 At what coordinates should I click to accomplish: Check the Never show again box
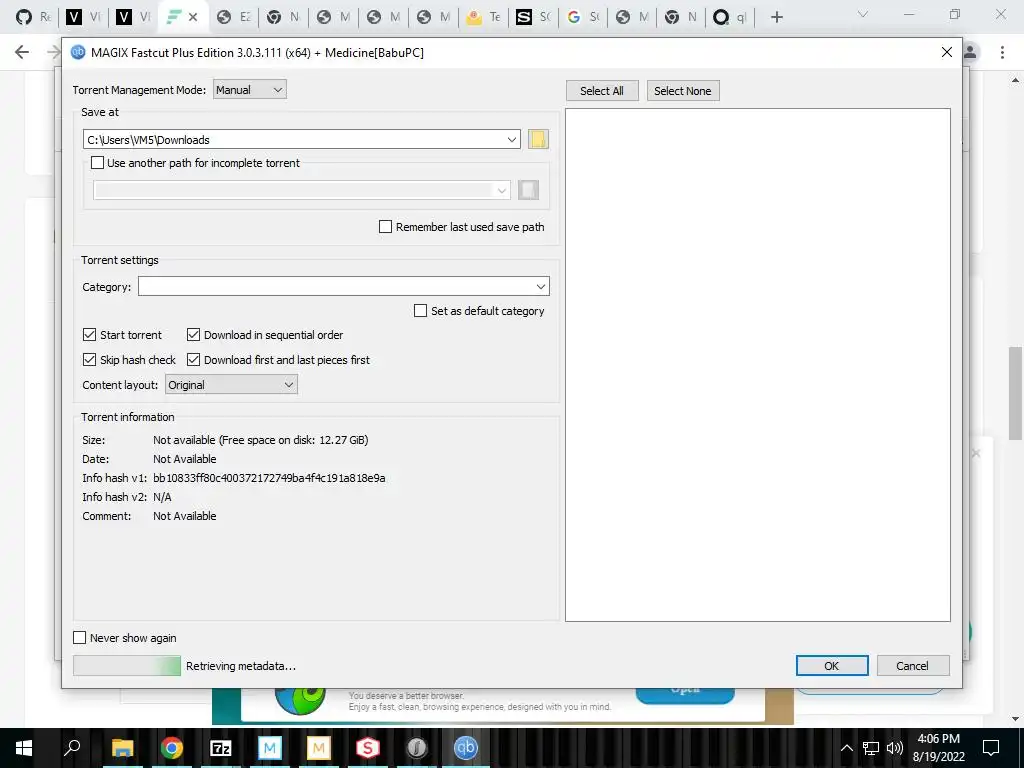point(80,637)
